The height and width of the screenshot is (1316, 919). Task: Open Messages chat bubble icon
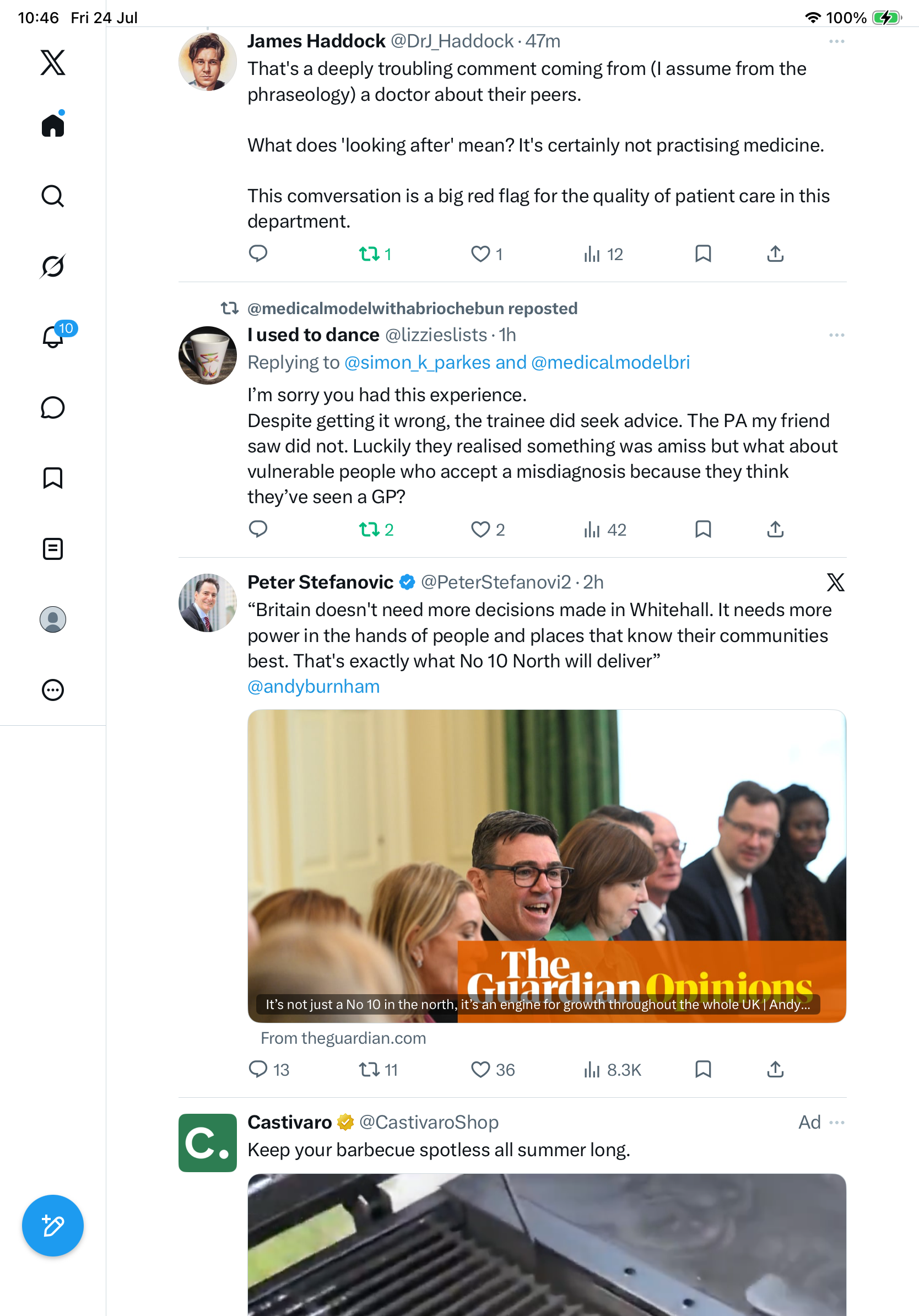click(53, 407)
